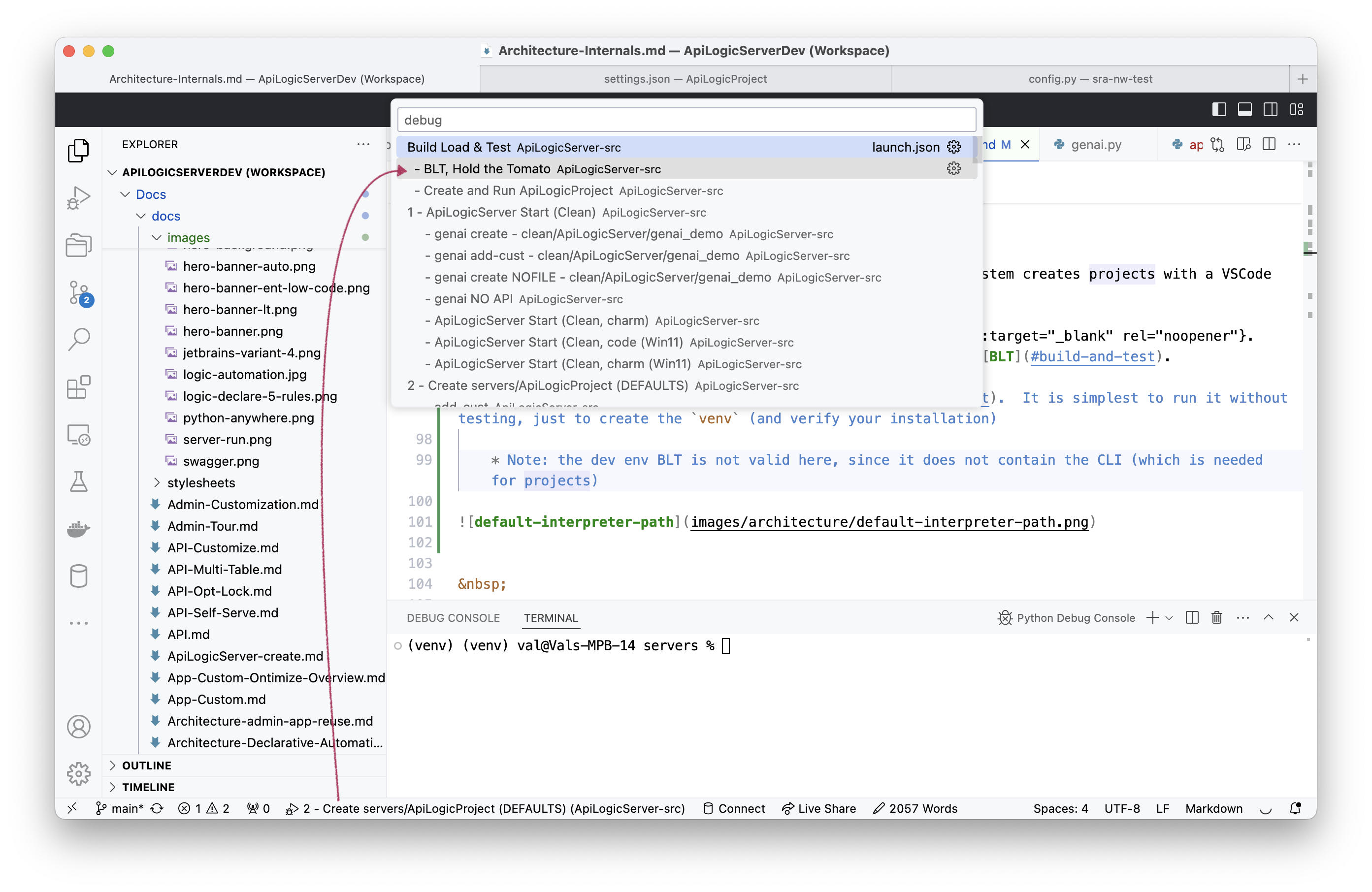Viewport: 1372px width, 892px height.
Task: Open the #build-and-test link in editor
Action: click(x=1093, y=356)
